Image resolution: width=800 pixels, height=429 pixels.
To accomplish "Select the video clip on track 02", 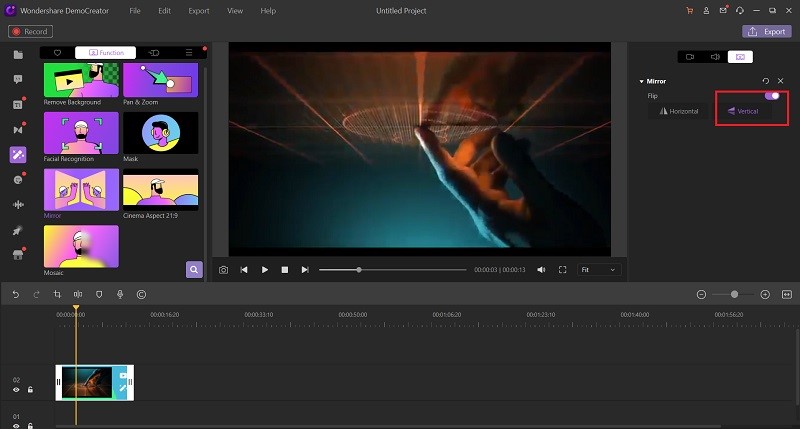I will click(95, 383).
